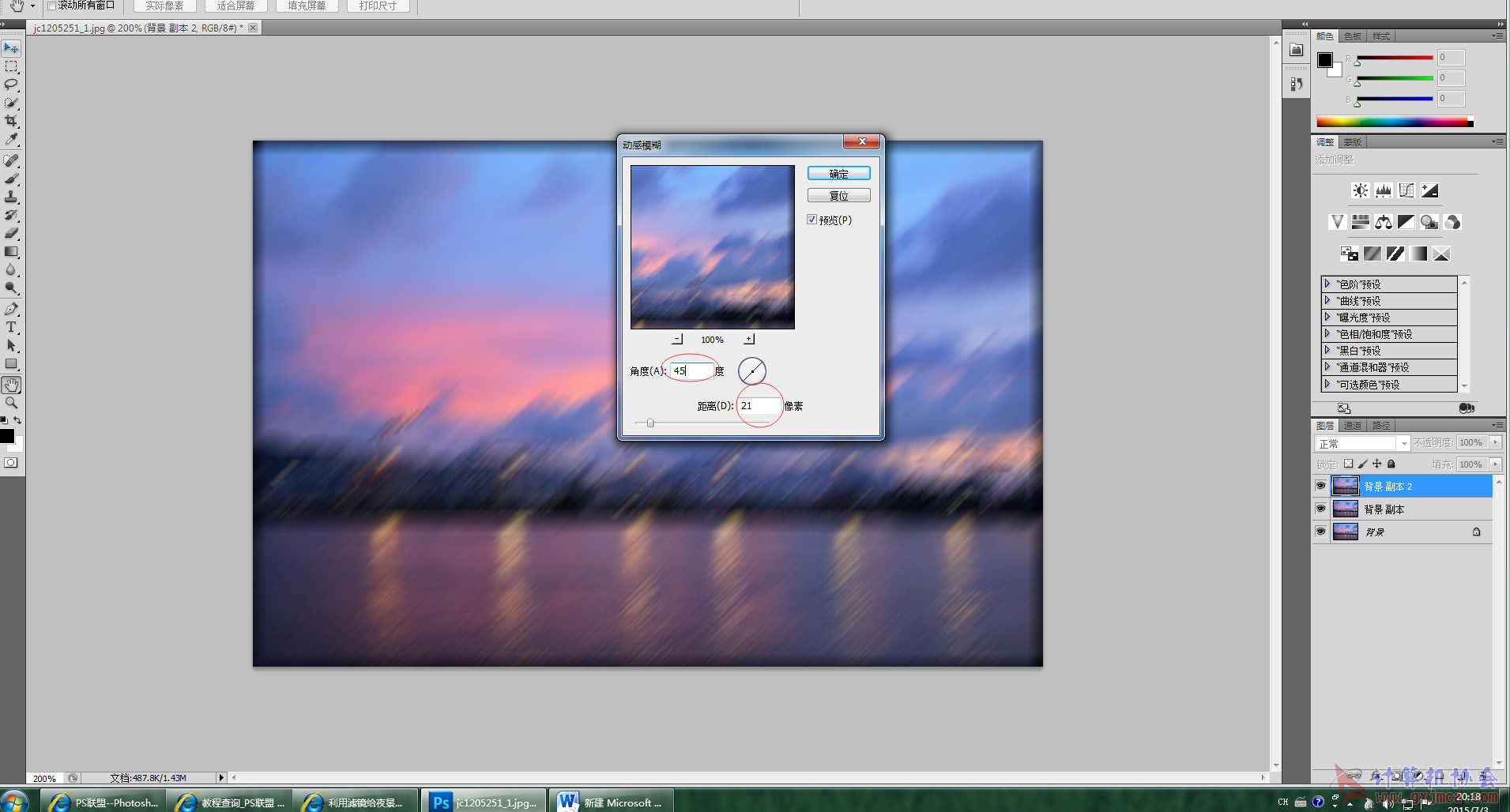Click the 复位 reset button
Screen dimensions: 1510x812
pyautogui.click(x=838, y=195)
